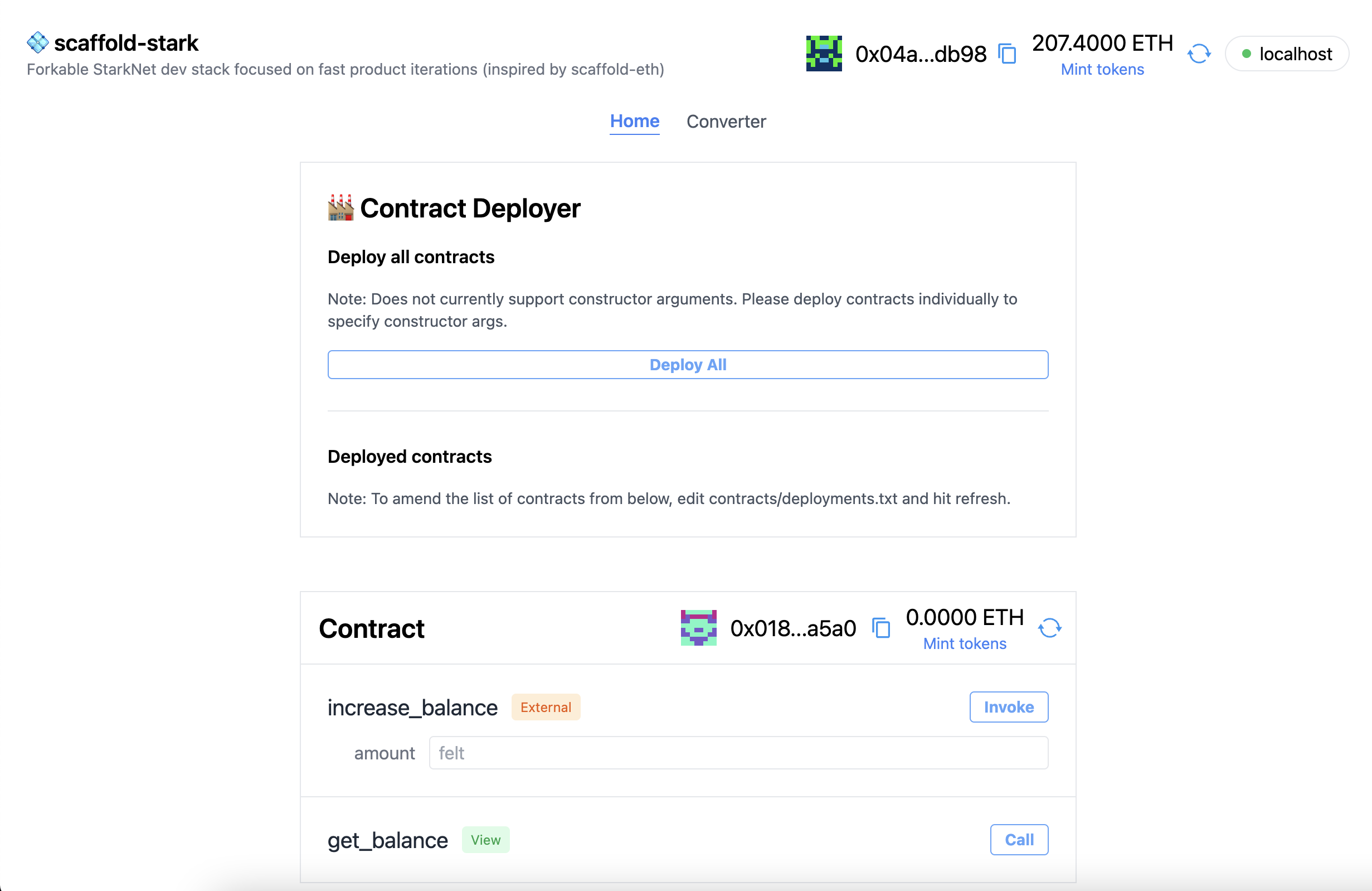Click the External badge on increase_balance
1372x891 pixels.
pos(545,707)
